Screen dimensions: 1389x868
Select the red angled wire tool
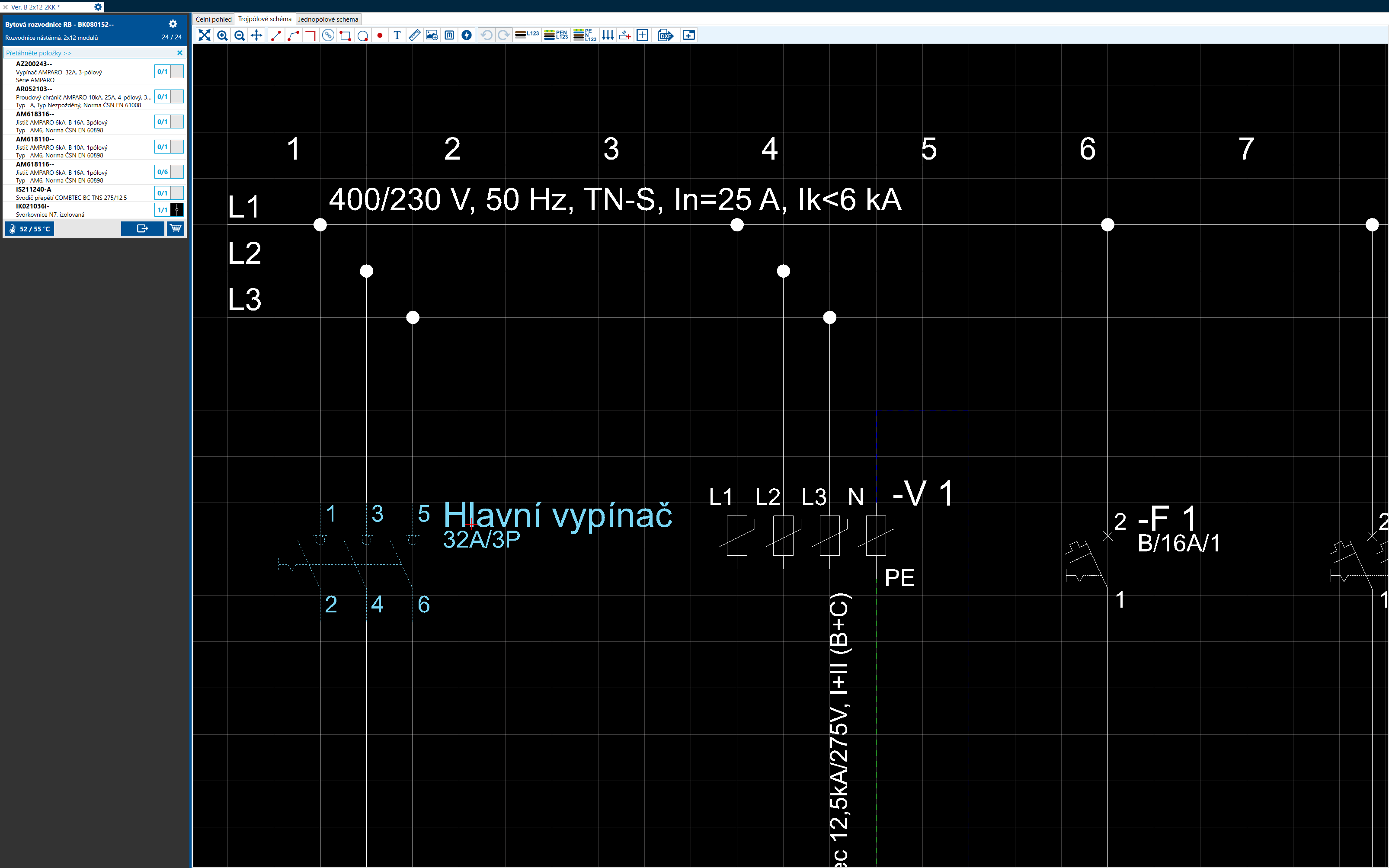tap(310, 35)
